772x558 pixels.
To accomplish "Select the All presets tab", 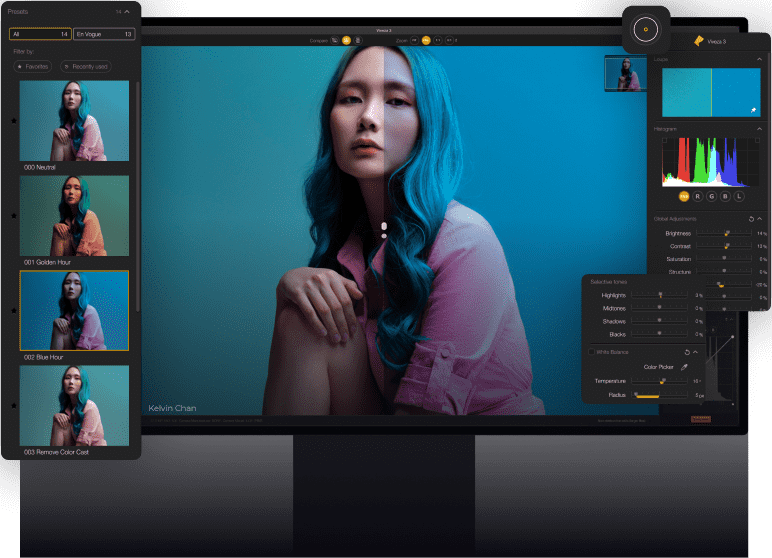I will (41, 34).
